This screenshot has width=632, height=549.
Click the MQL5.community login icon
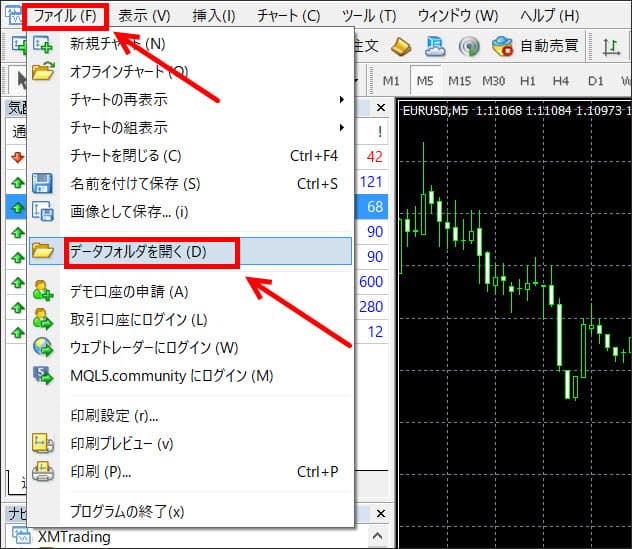click(43, 376)
